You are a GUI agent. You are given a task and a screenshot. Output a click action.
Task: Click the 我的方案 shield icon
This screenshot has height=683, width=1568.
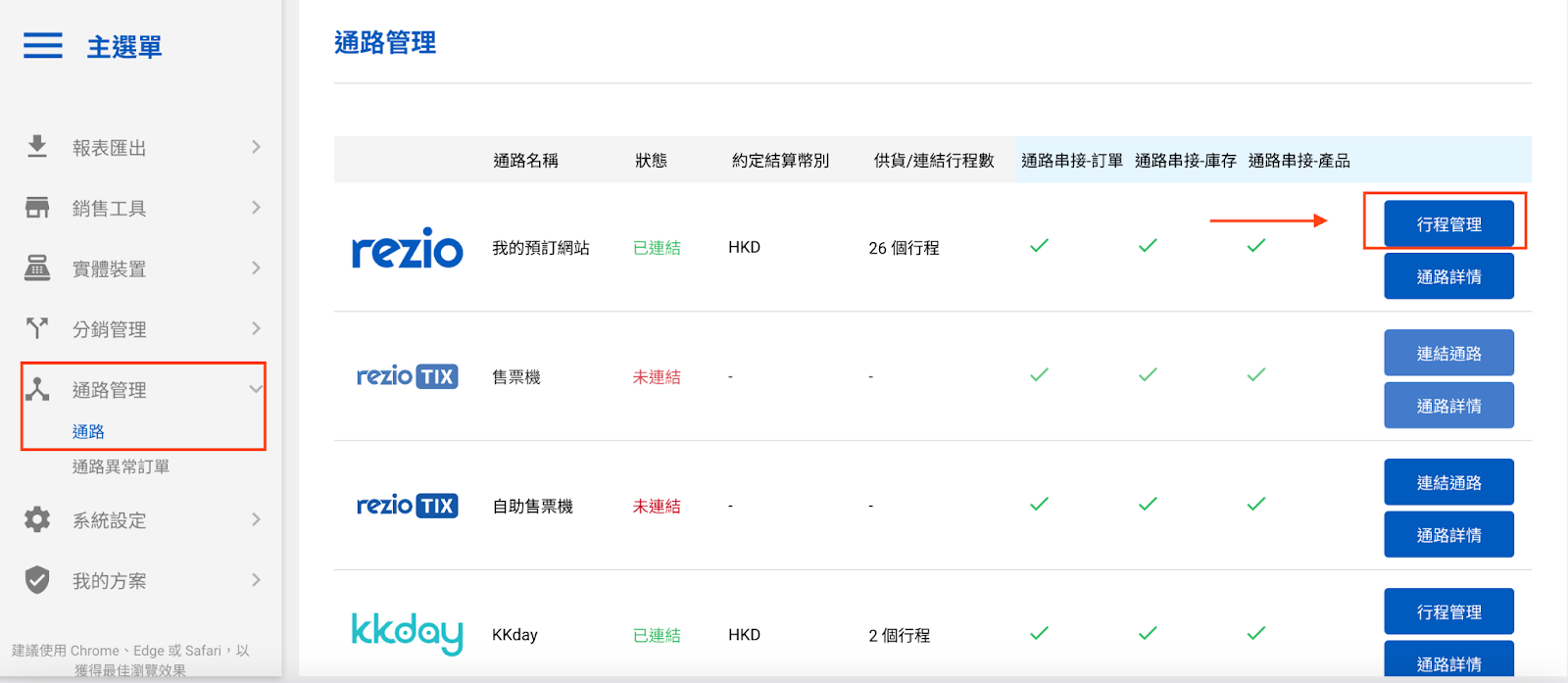tap(37, 580)
